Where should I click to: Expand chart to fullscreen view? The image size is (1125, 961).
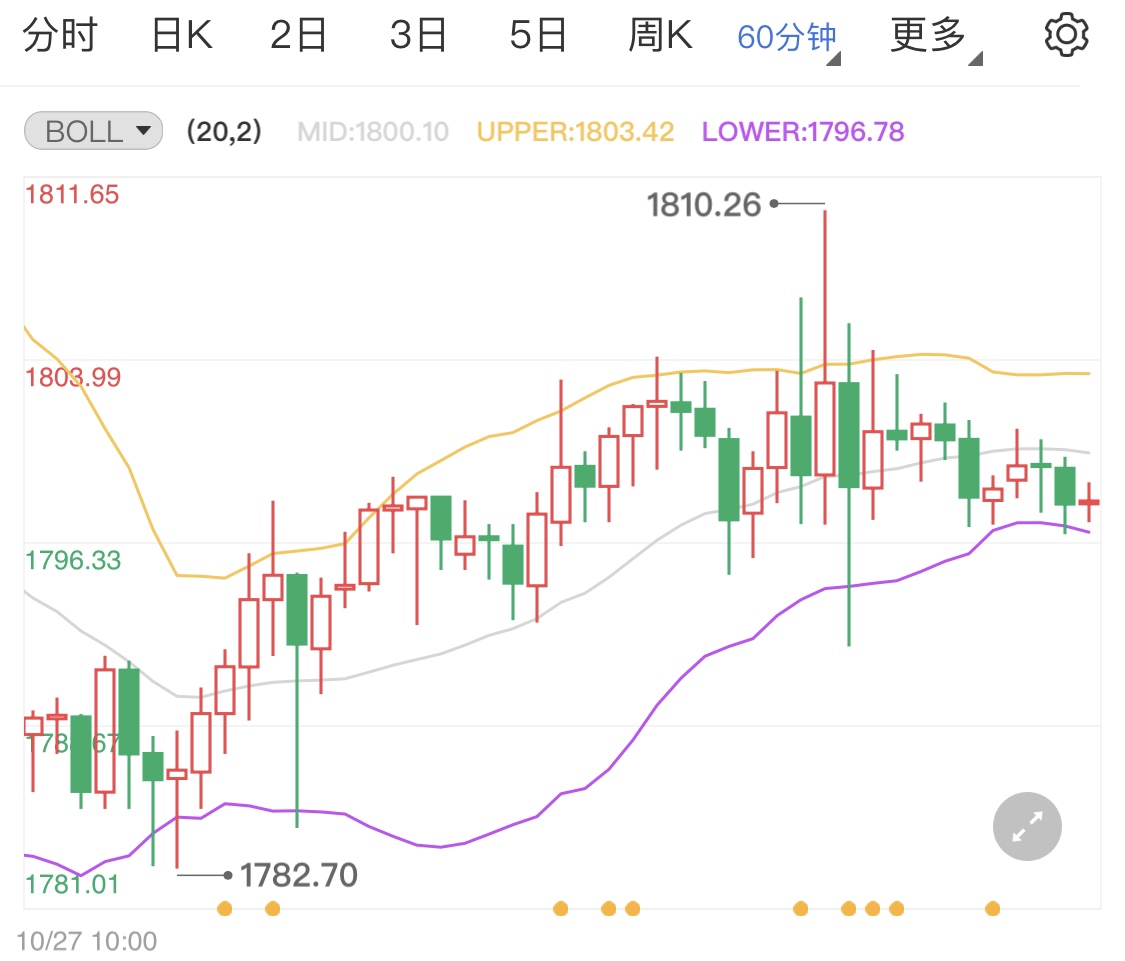click(1027, 826)
